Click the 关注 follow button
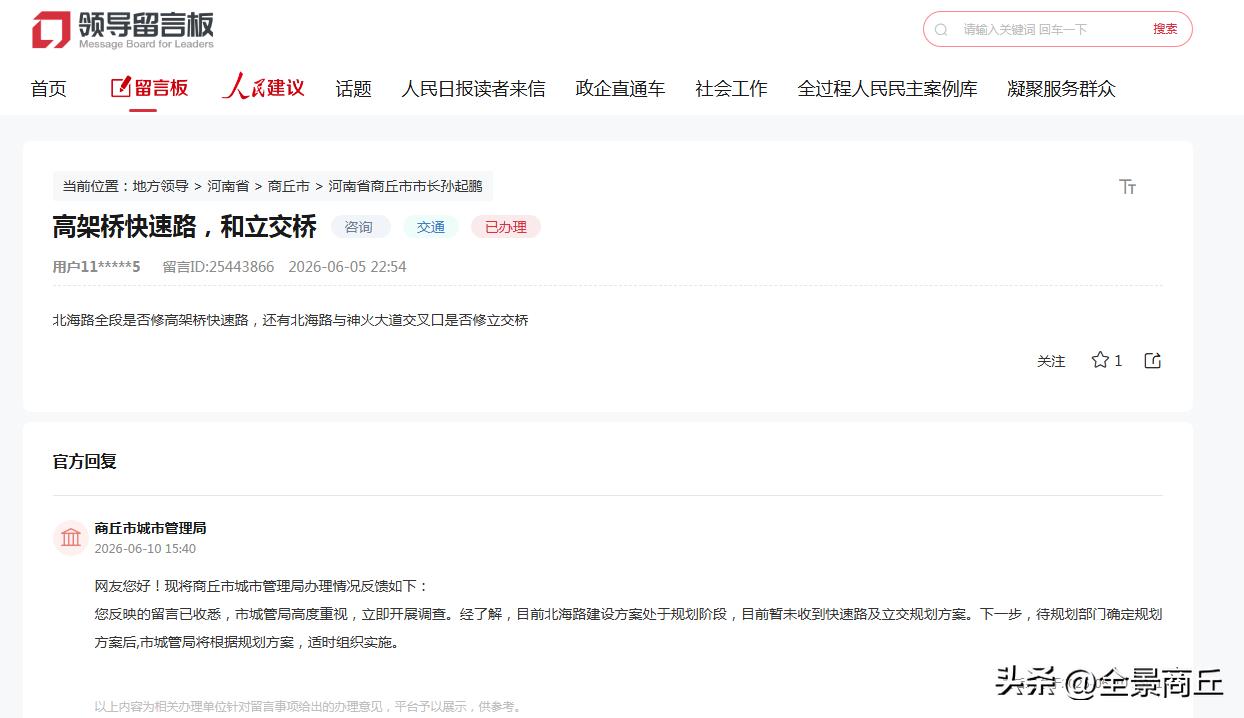The width and height of the screenshot is (1244, 718). pyautogui.click(x=1051, y=361)
